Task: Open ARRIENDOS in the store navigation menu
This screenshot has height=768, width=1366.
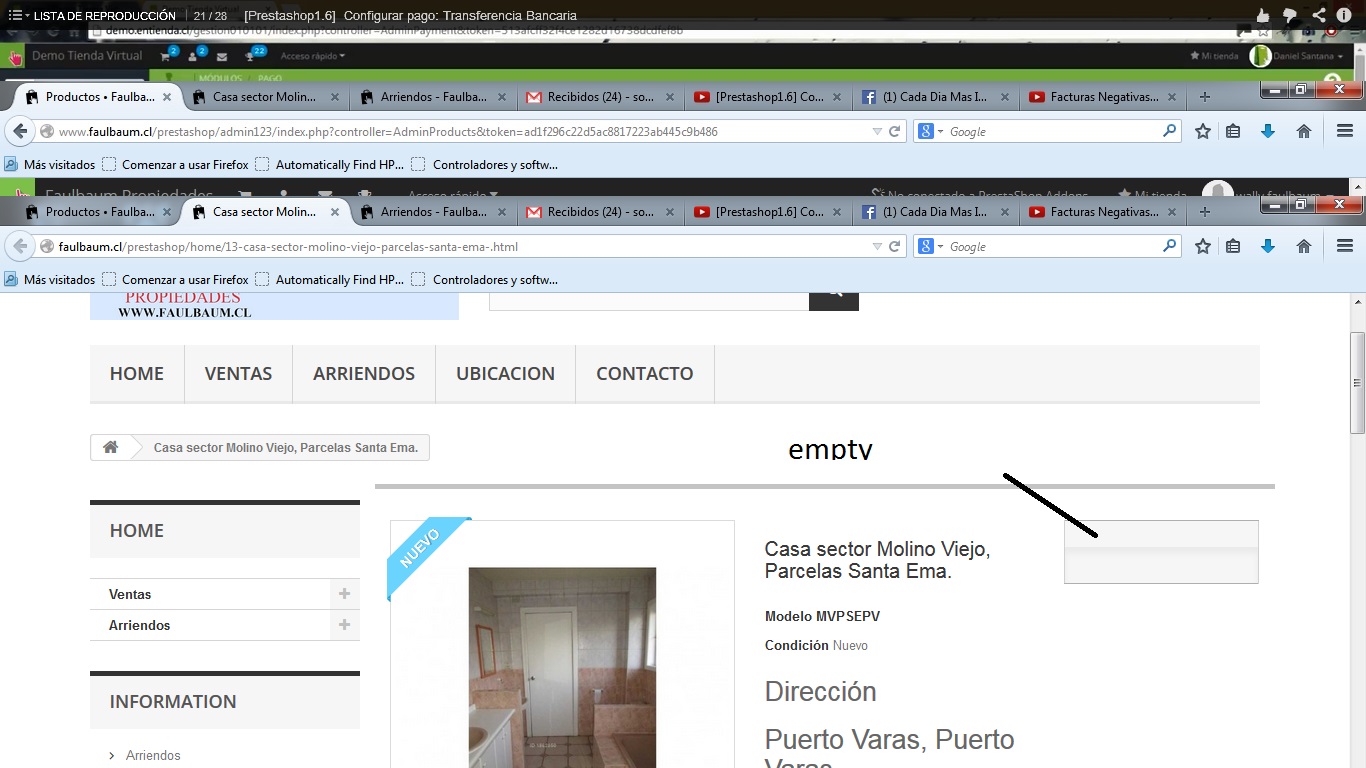Action: (364, 374)
